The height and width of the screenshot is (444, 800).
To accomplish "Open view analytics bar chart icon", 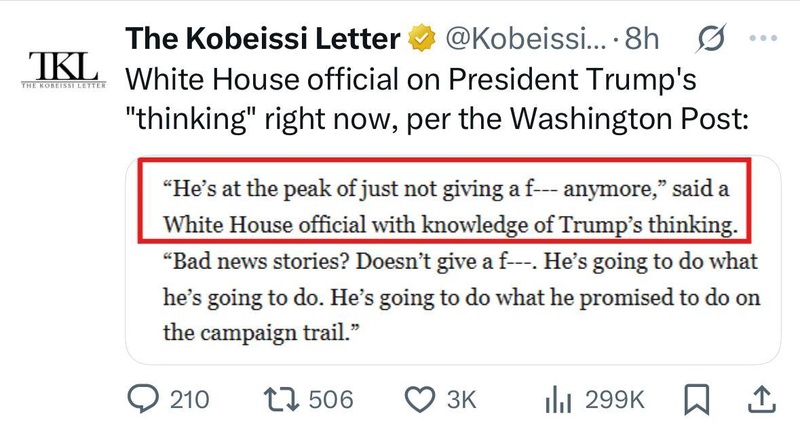I will point(558,400).
